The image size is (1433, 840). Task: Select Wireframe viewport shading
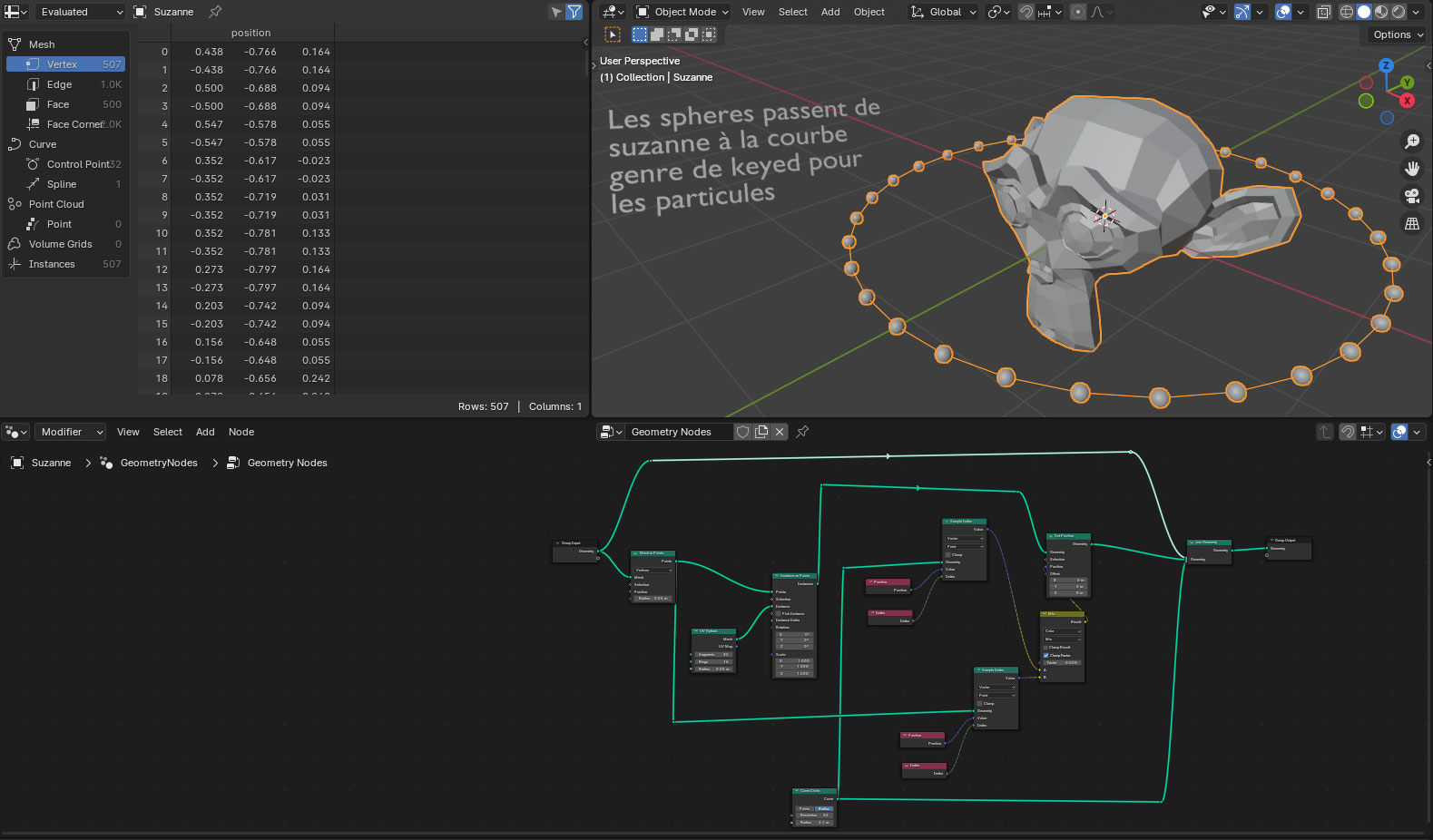click(x=1347, y=12)
